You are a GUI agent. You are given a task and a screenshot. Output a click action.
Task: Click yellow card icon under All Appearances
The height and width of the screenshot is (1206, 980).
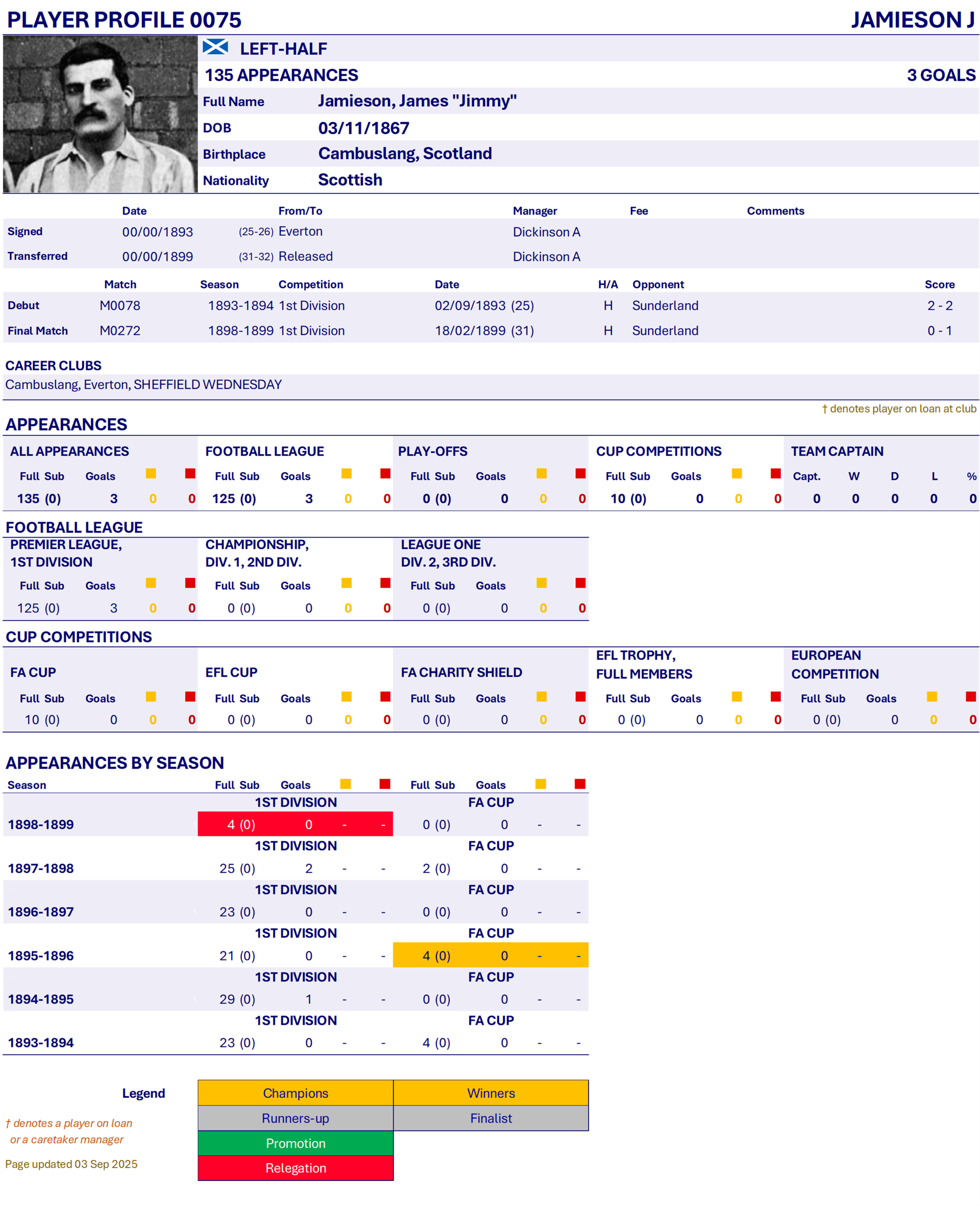151,474
